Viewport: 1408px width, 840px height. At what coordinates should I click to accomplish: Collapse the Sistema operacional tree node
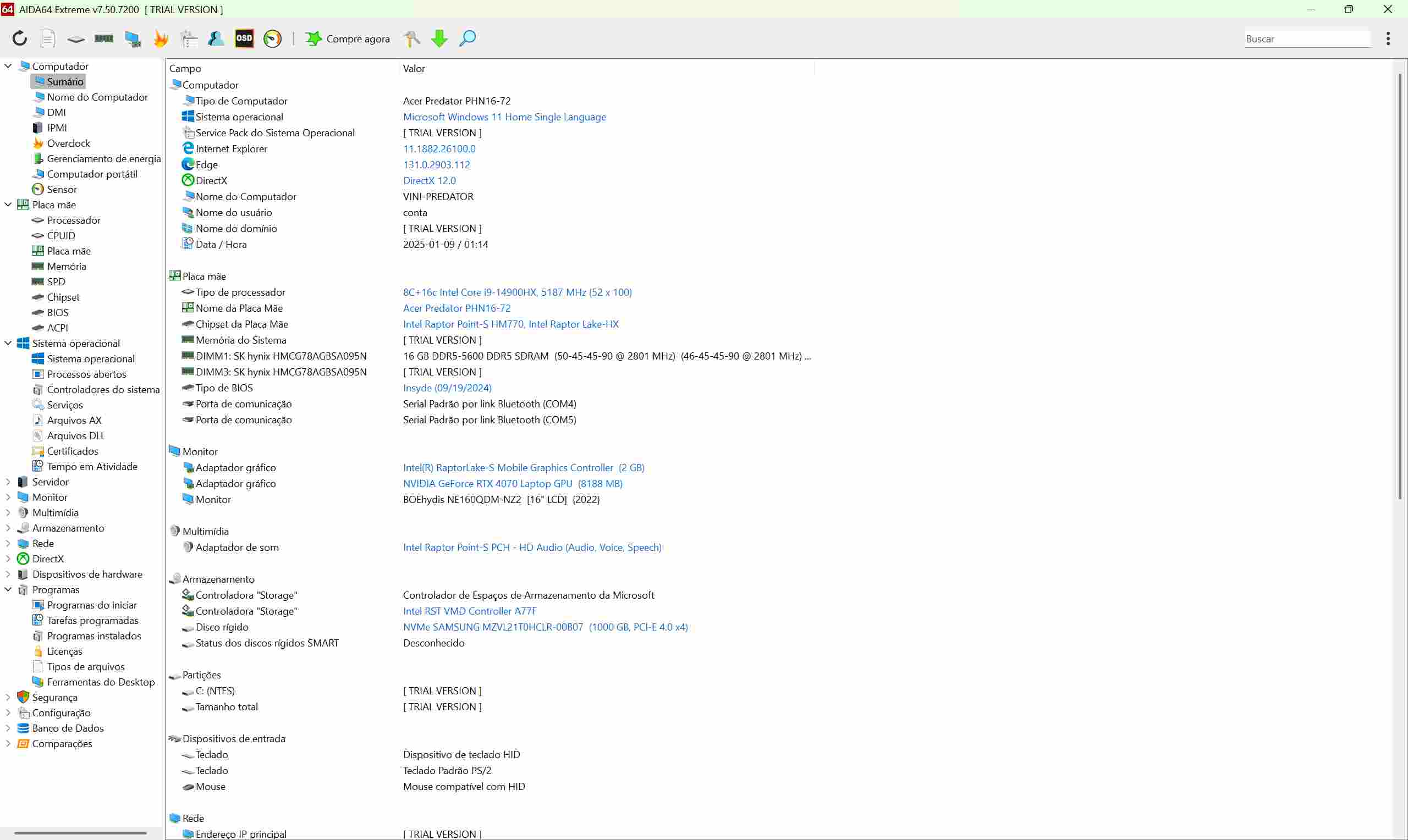pyautogui.click(x=8, y=343)
